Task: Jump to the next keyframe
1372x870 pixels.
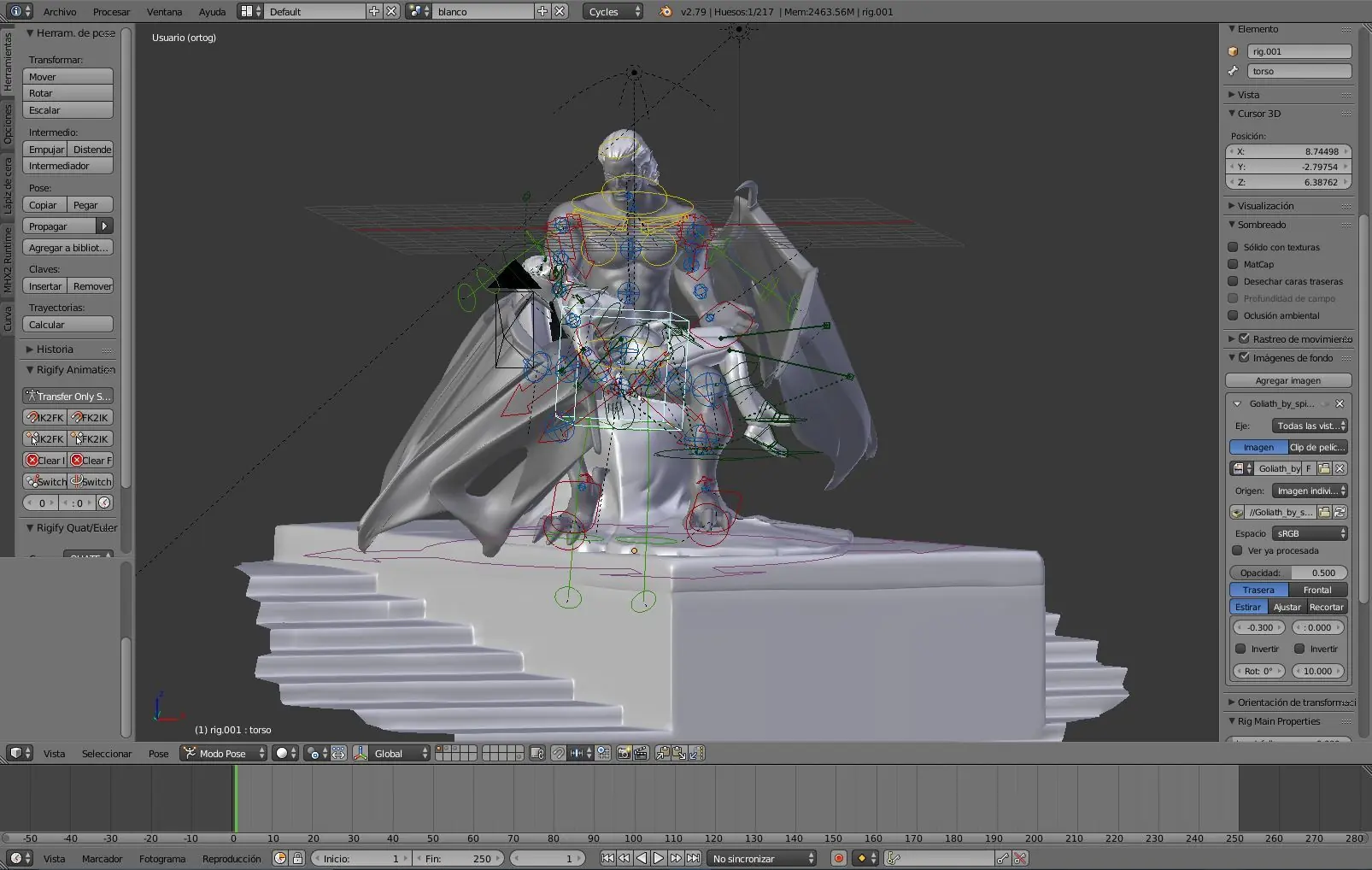Action: [x=676, y=858]
